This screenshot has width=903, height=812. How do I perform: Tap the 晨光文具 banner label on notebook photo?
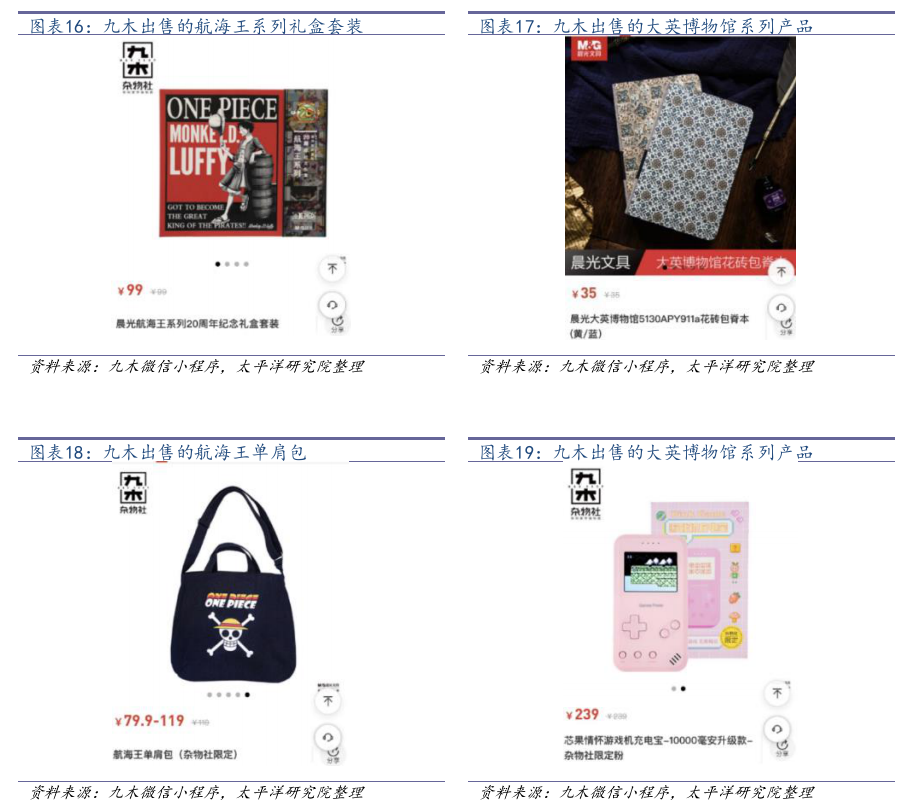tap(600, 263)
